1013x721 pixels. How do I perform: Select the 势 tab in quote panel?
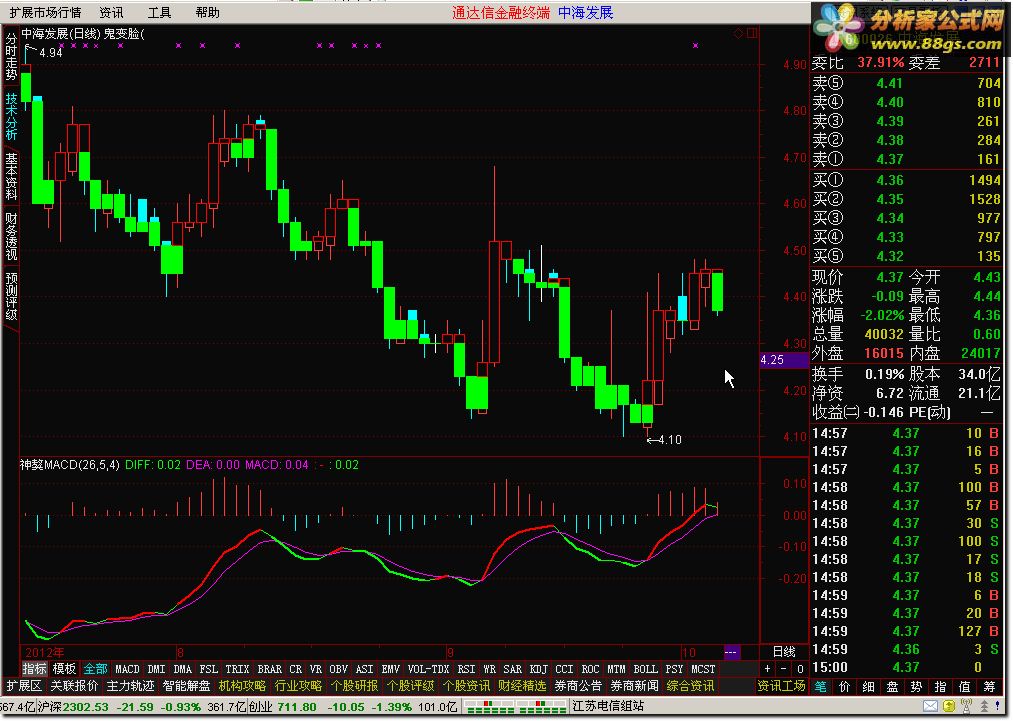click(916, 687)
